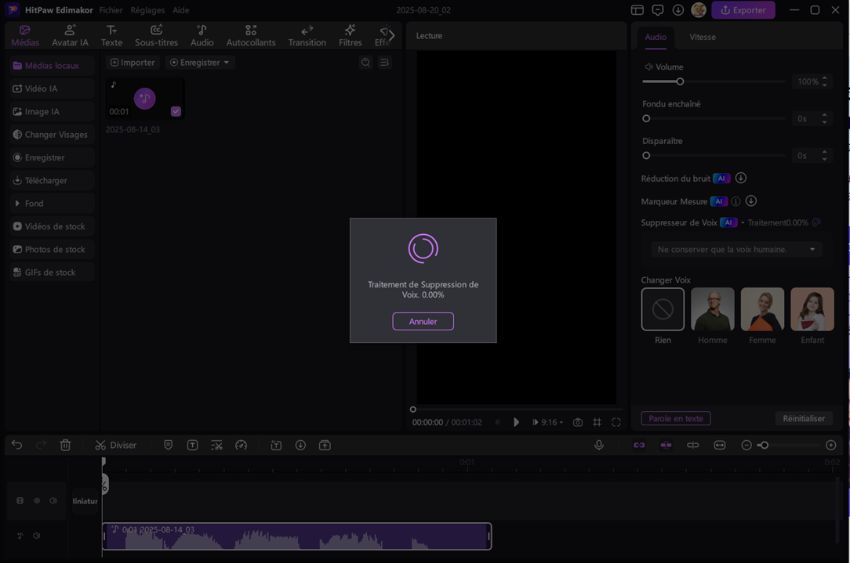
Task: Adjust the Volume slider handle
Action: (x=680, y=82)
